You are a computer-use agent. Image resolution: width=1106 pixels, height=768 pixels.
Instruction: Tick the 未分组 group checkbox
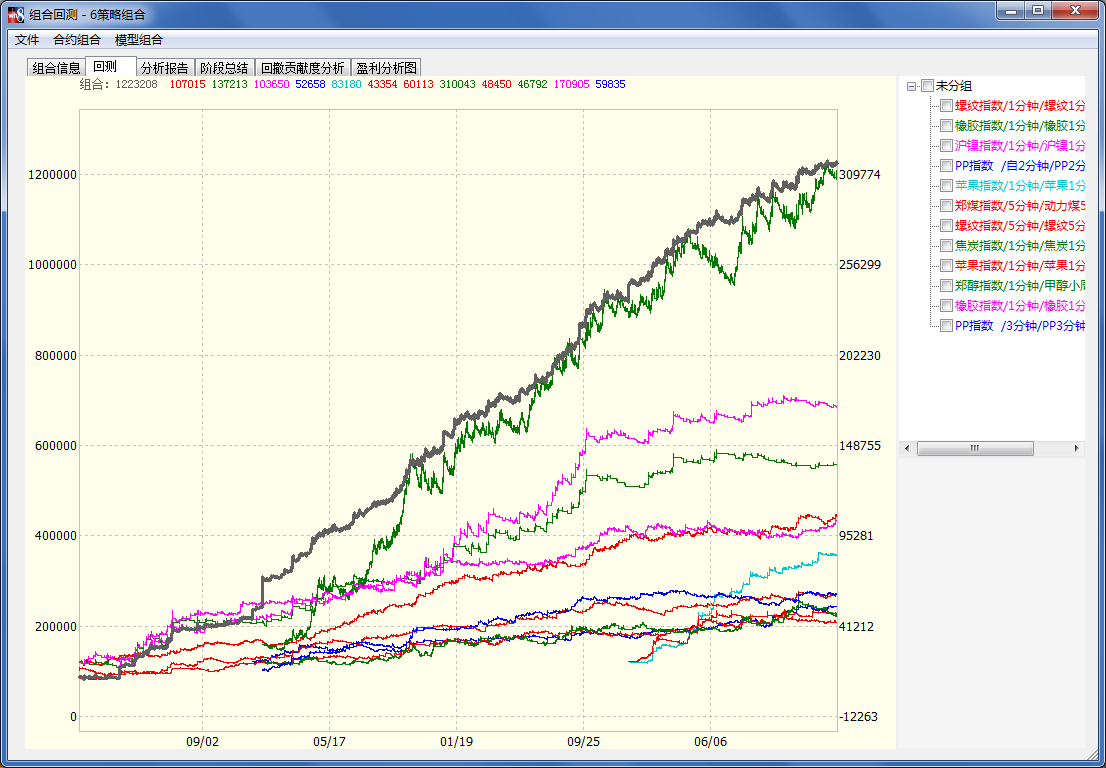pos(927,86)
